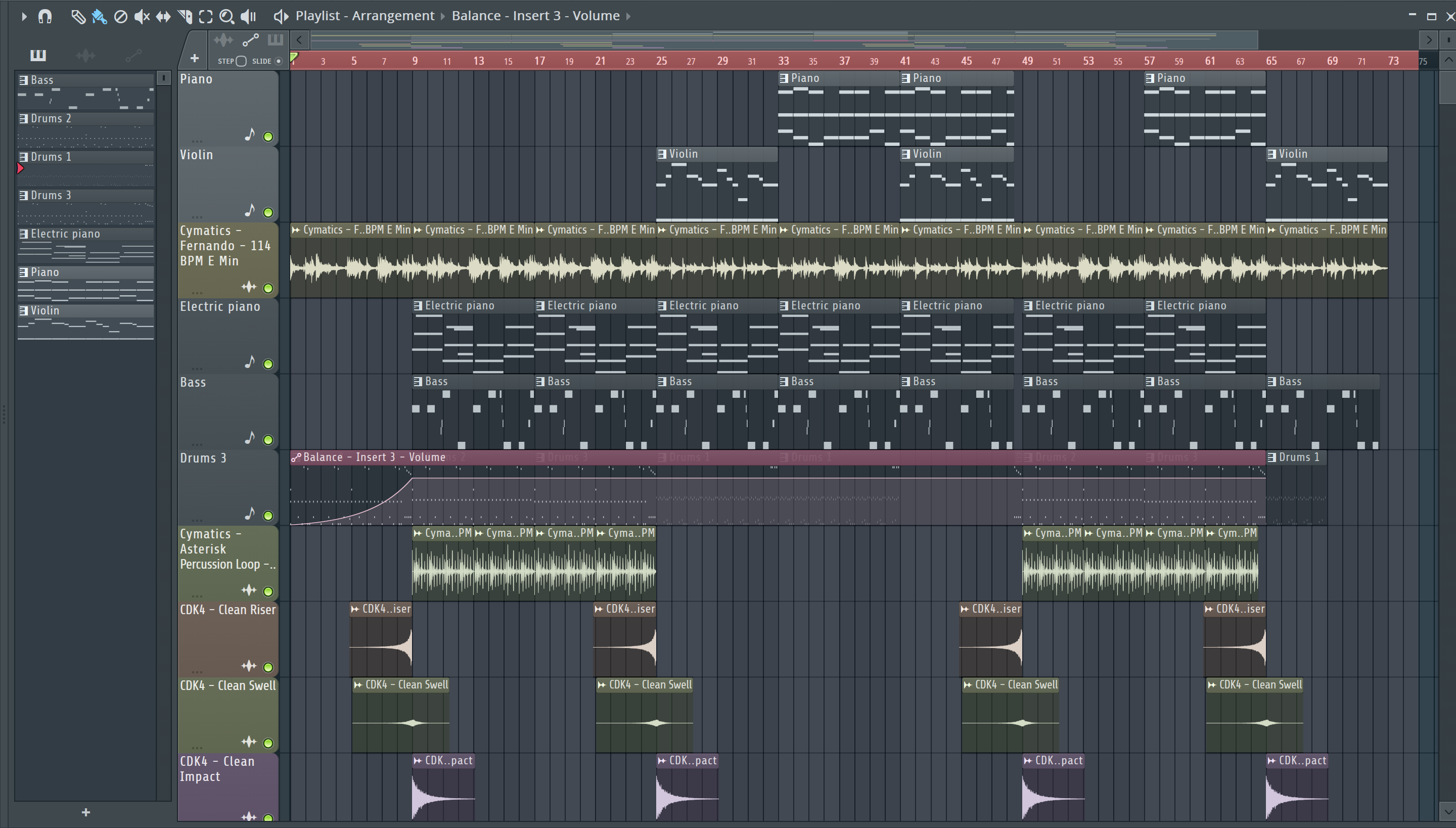Open the Playlist - Arrangement breadcrumb menu
The width and height of the screenshot is (1456, 828).
point(365,16)
